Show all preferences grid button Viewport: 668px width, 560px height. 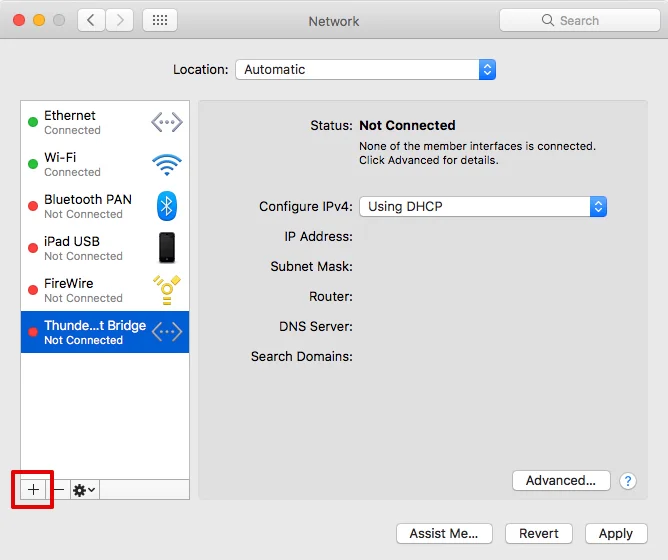[x=160, y=20]
